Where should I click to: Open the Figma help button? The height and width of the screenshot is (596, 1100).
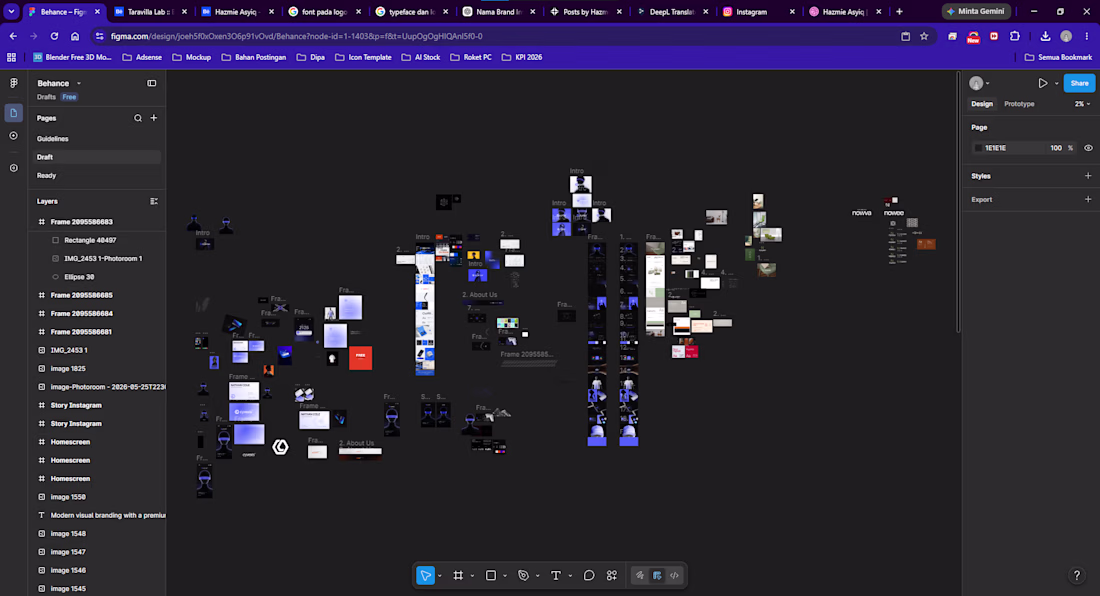pos(1077,576)
